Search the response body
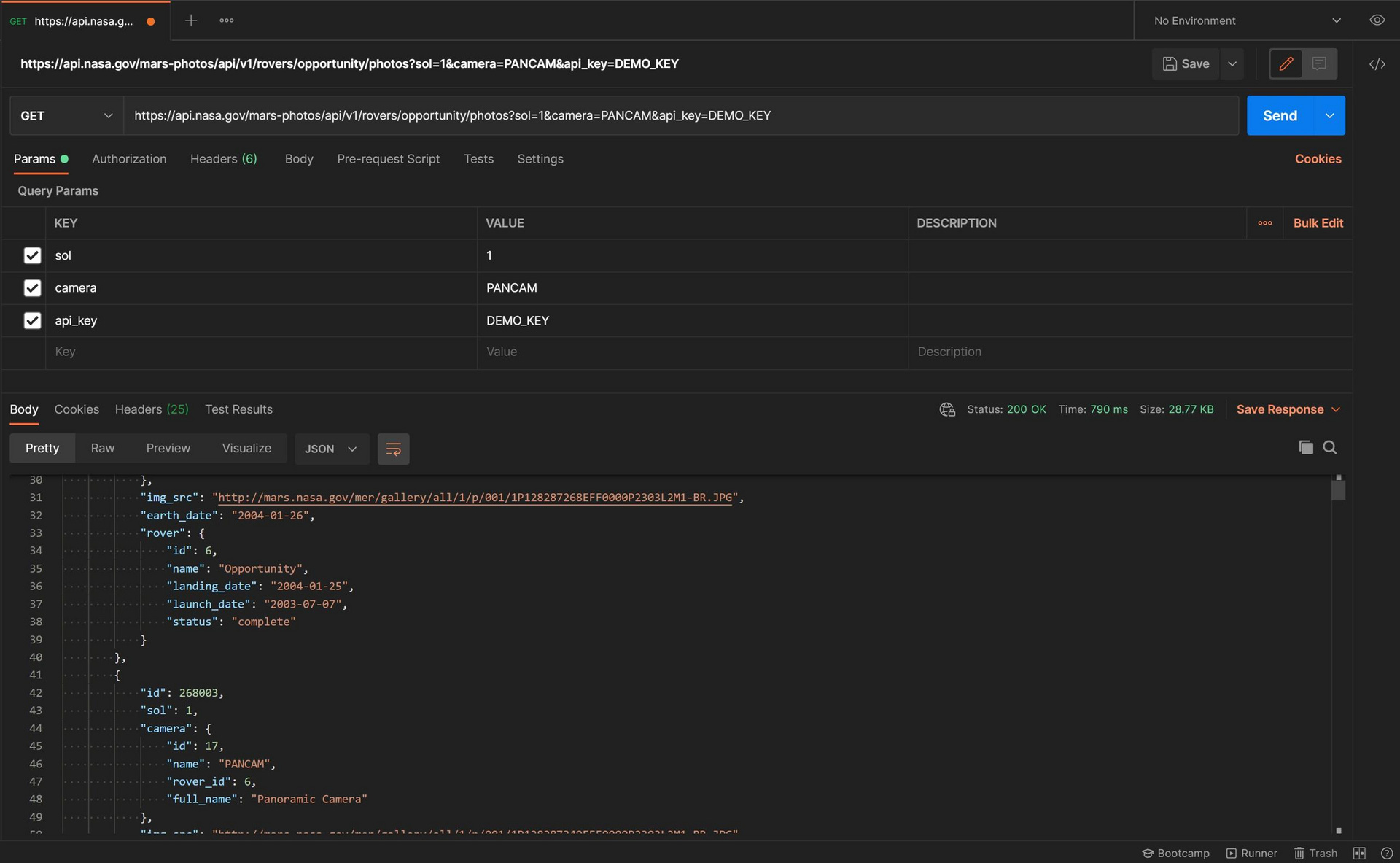1400x863 pixels. pyautogui.click(x=1330, y=447)
